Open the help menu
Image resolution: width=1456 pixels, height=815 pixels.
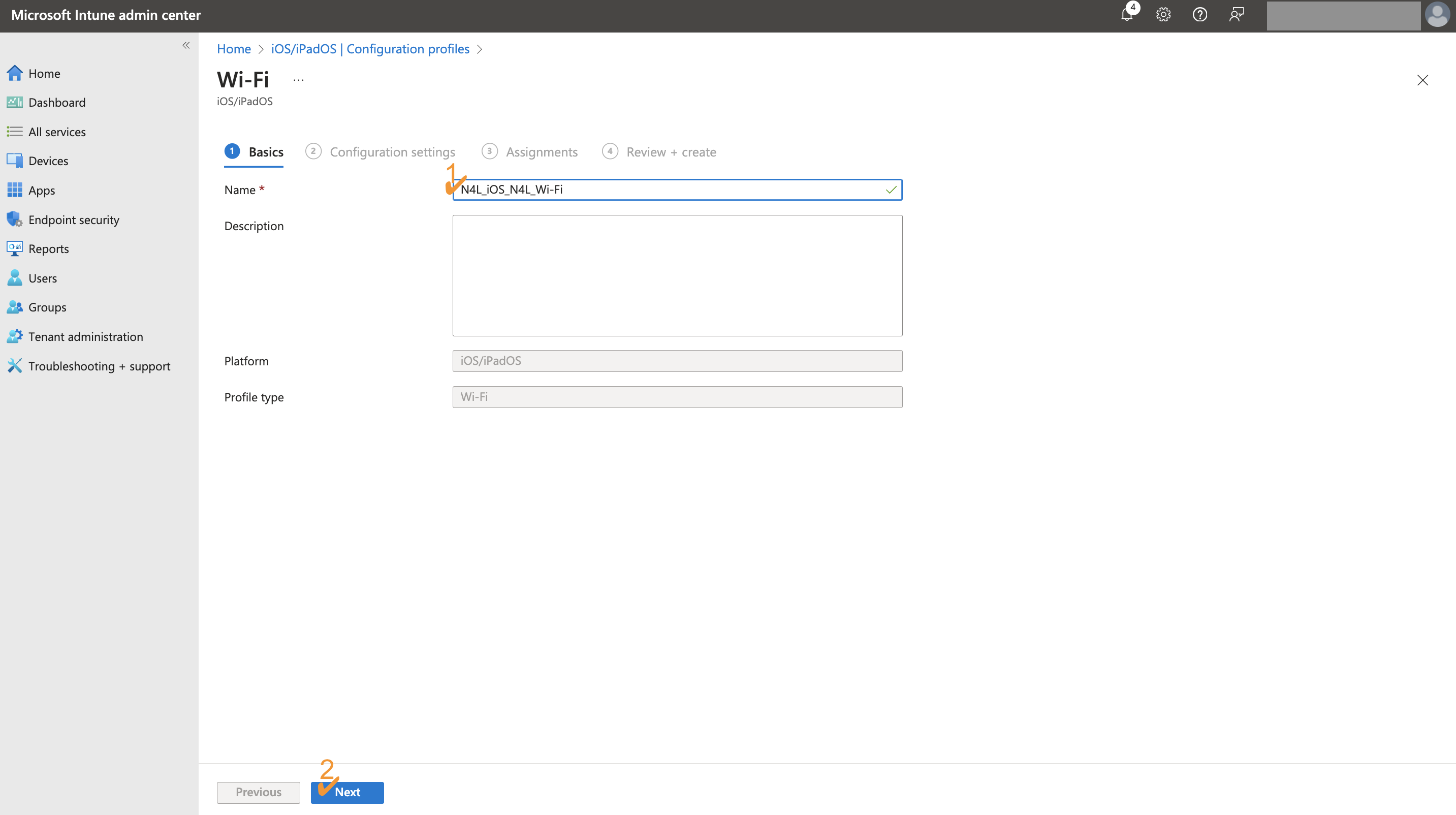pyautogui.click(x=1199, y=15)
